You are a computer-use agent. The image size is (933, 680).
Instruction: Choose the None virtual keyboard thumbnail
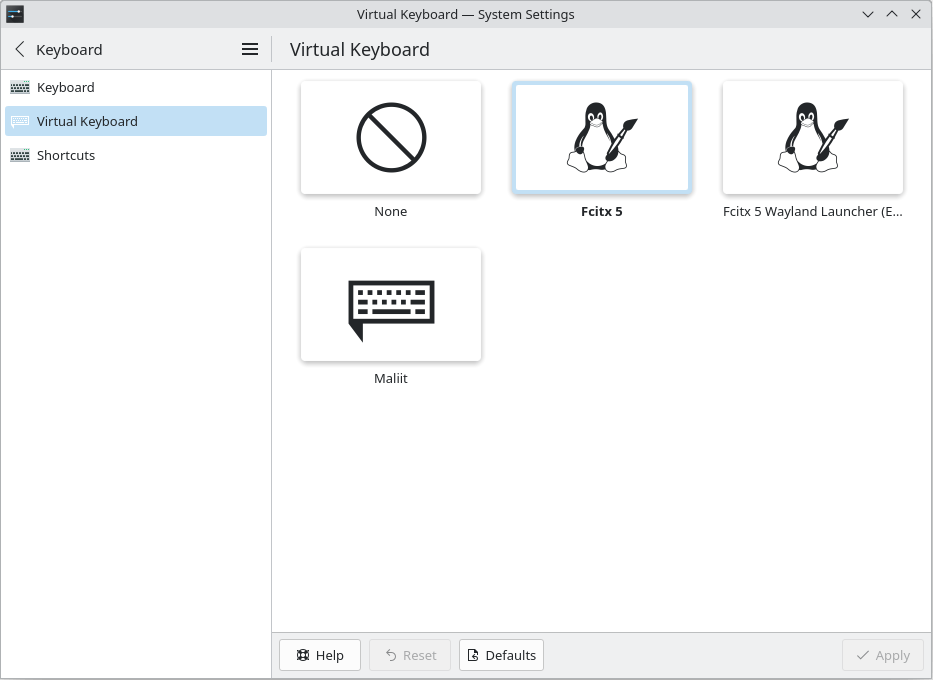pyautogui.click(x=391, y=137)
